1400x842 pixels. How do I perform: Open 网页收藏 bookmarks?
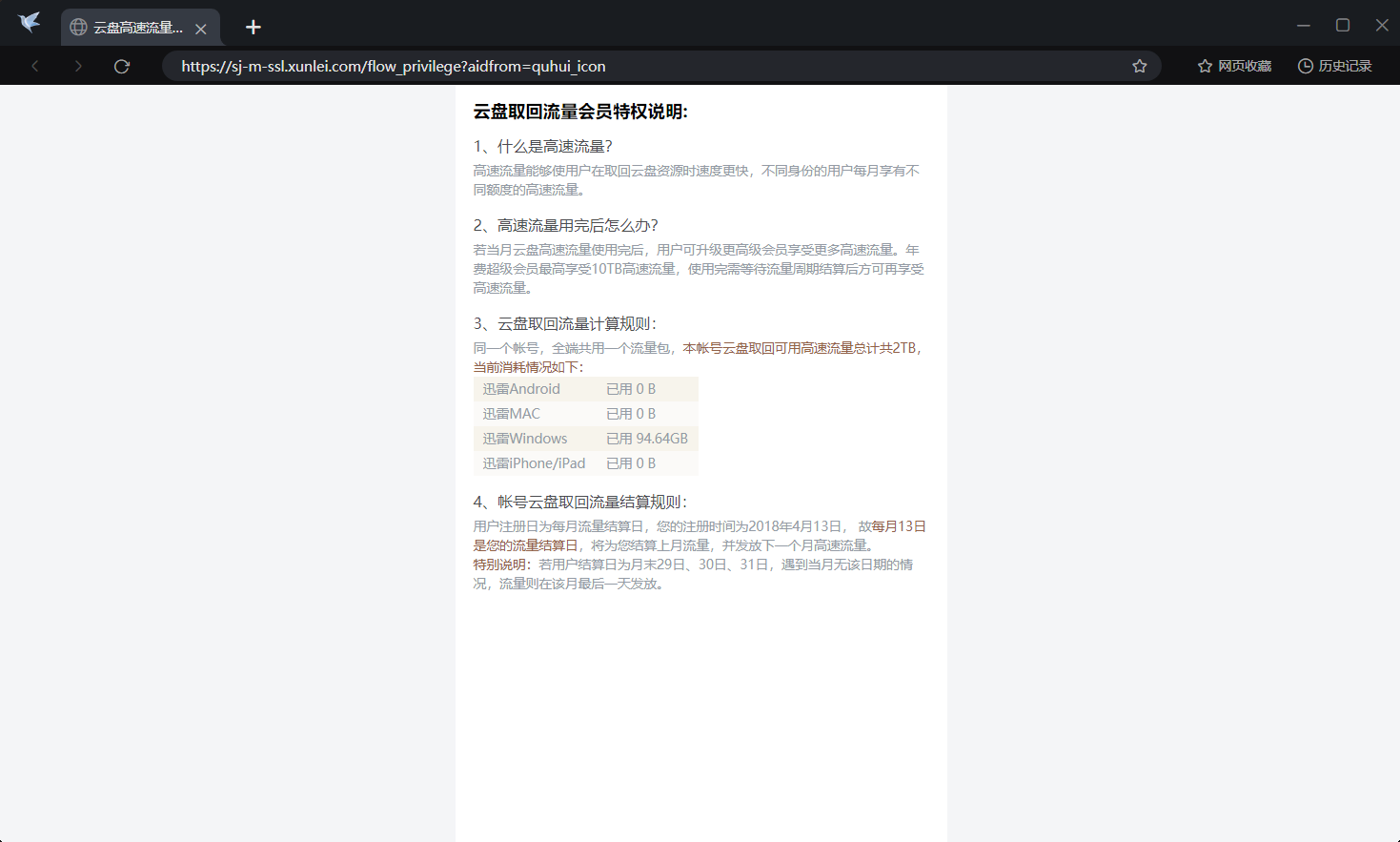click(x=1232, y=65)
